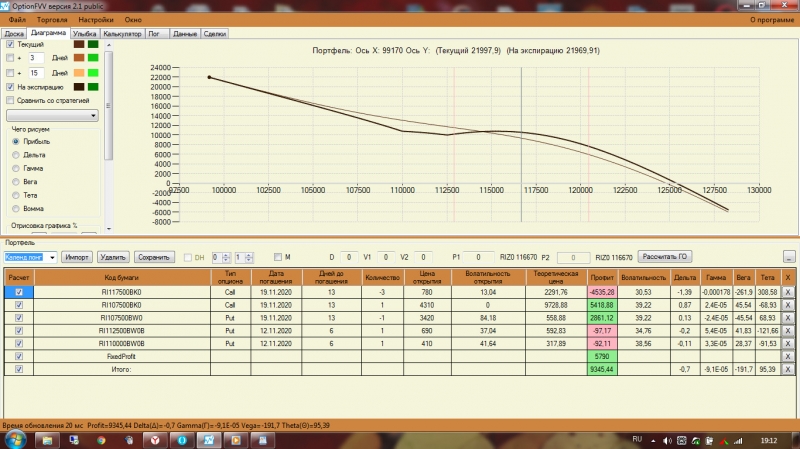Open the strategy comparison combo box
Image resolution: width=800 pixels, height=449 pixels.
[52, 116]
